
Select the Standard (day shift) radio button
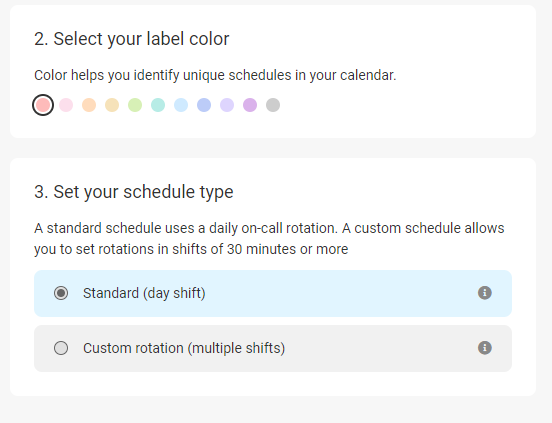point(61,293)
